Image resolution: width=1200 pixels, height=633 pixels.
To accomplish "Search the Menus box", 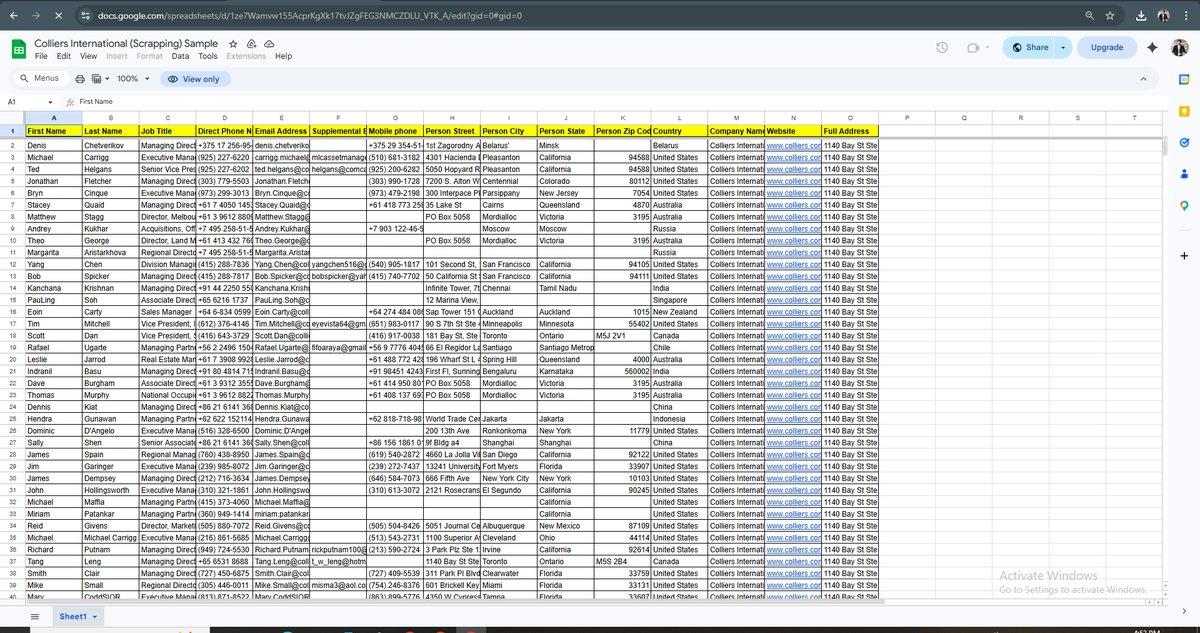I will (40, 78).
